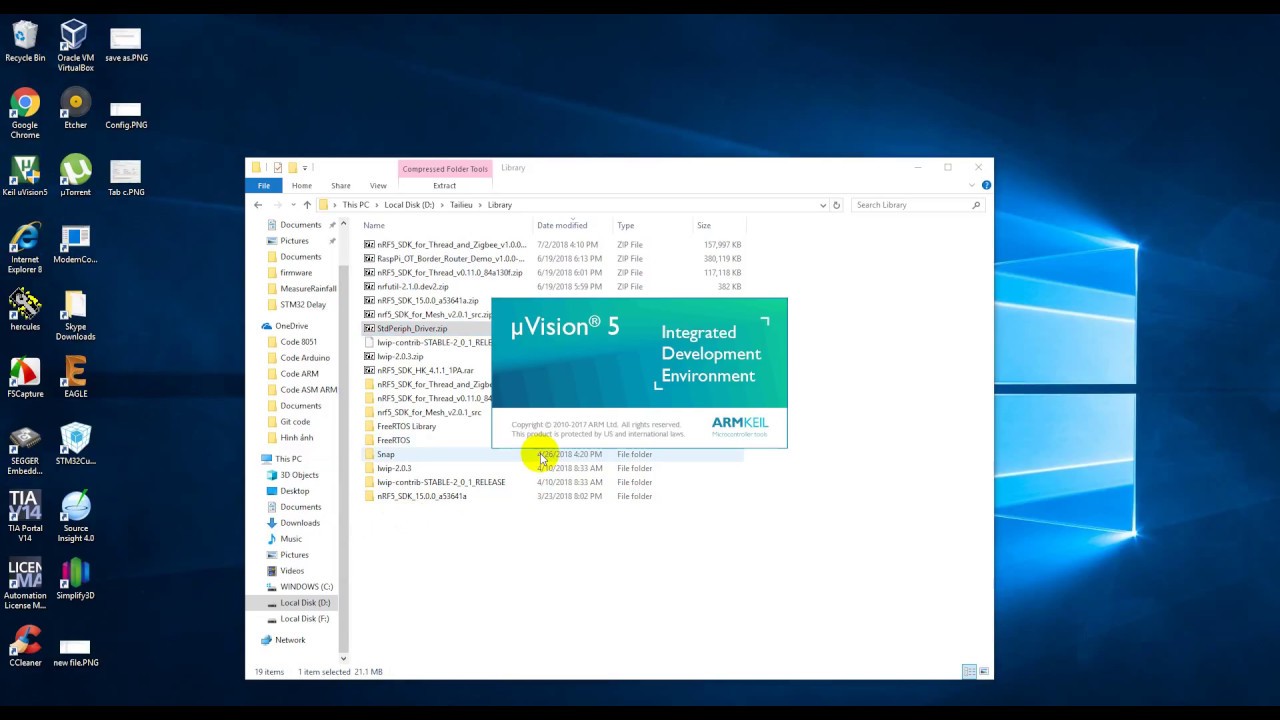Select the hercules desktop icon
This screenshot has height=720, width=1280.
pos(25,310)
